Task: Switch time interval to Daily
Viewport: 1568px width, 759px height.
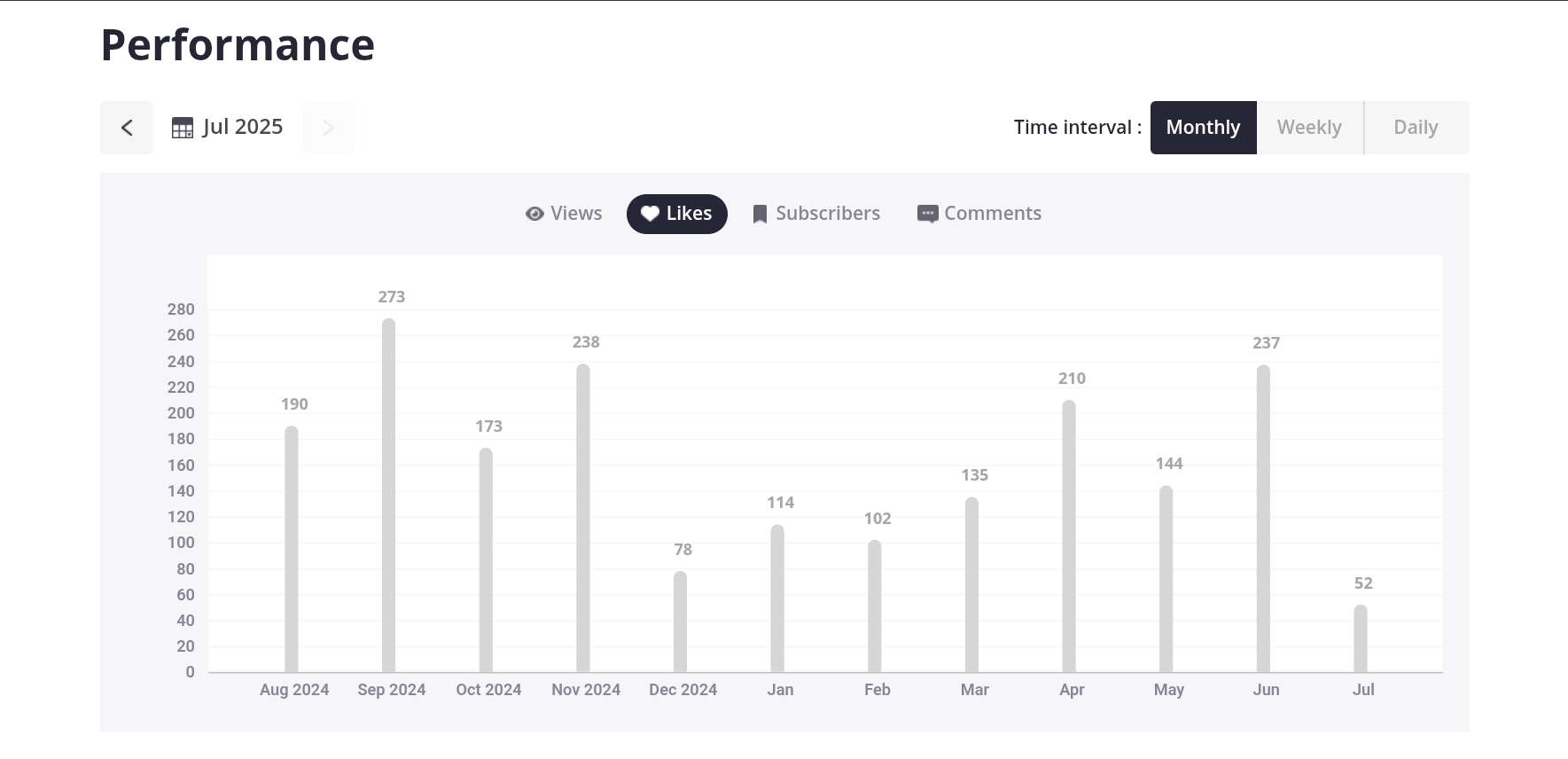Action: pyautogui.click(x=1416, y=128)
